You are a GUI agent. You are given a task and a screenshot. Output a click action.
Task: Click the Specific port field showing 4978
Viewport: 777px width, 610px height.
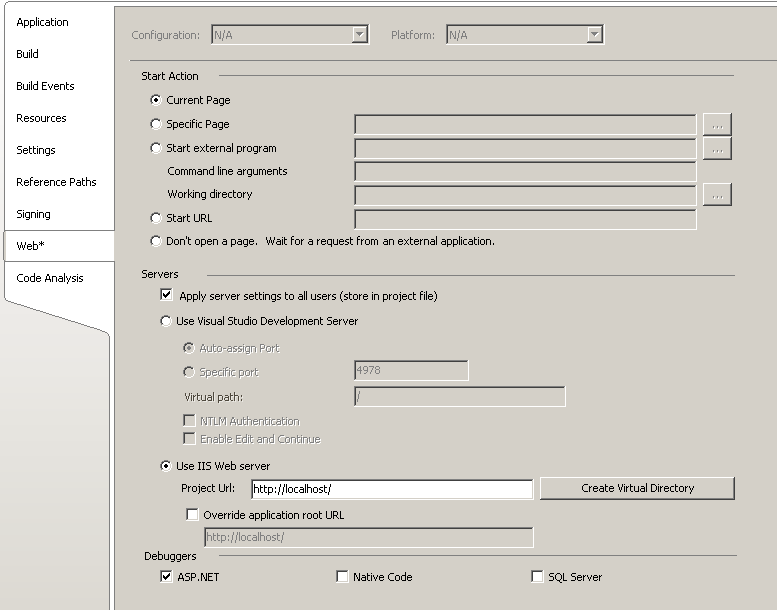click(411, 371)
